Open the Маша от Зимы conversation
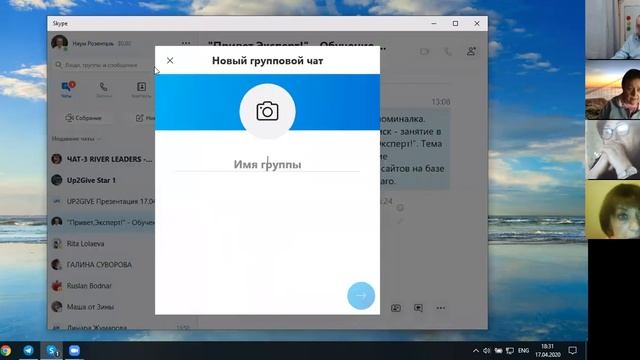The height and width of the screenshot is (360, 640). pos(103,307)
